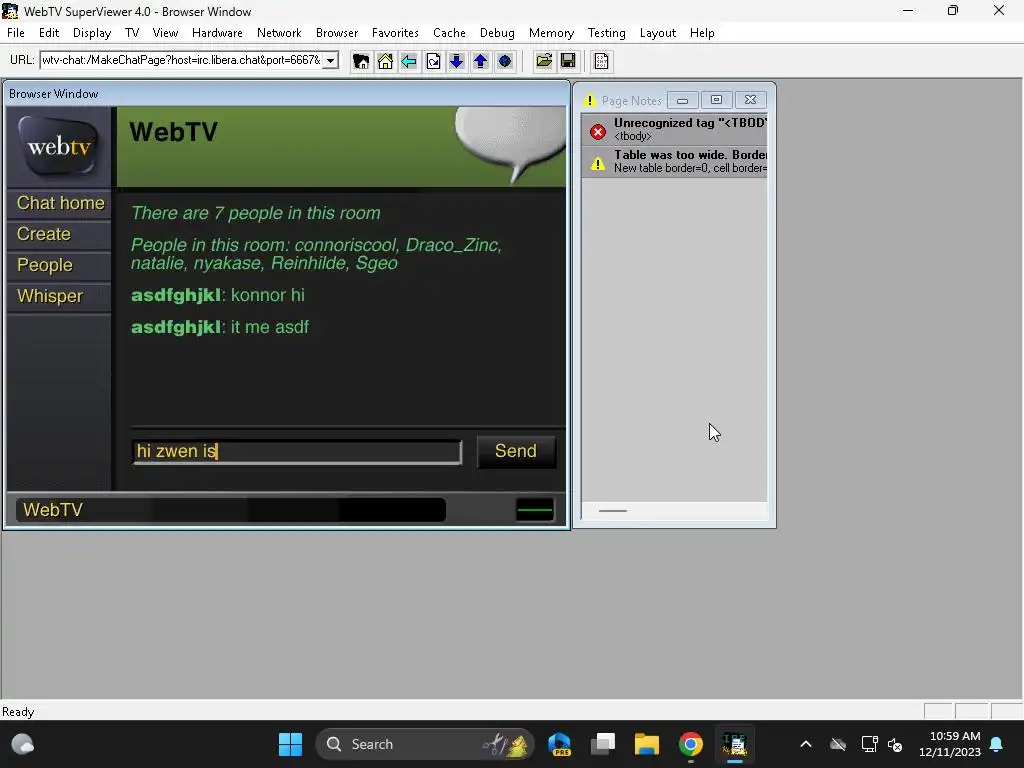Go to Chat home link
Viewport: 1024px width, 768px height.
click(x=60, y=203)
